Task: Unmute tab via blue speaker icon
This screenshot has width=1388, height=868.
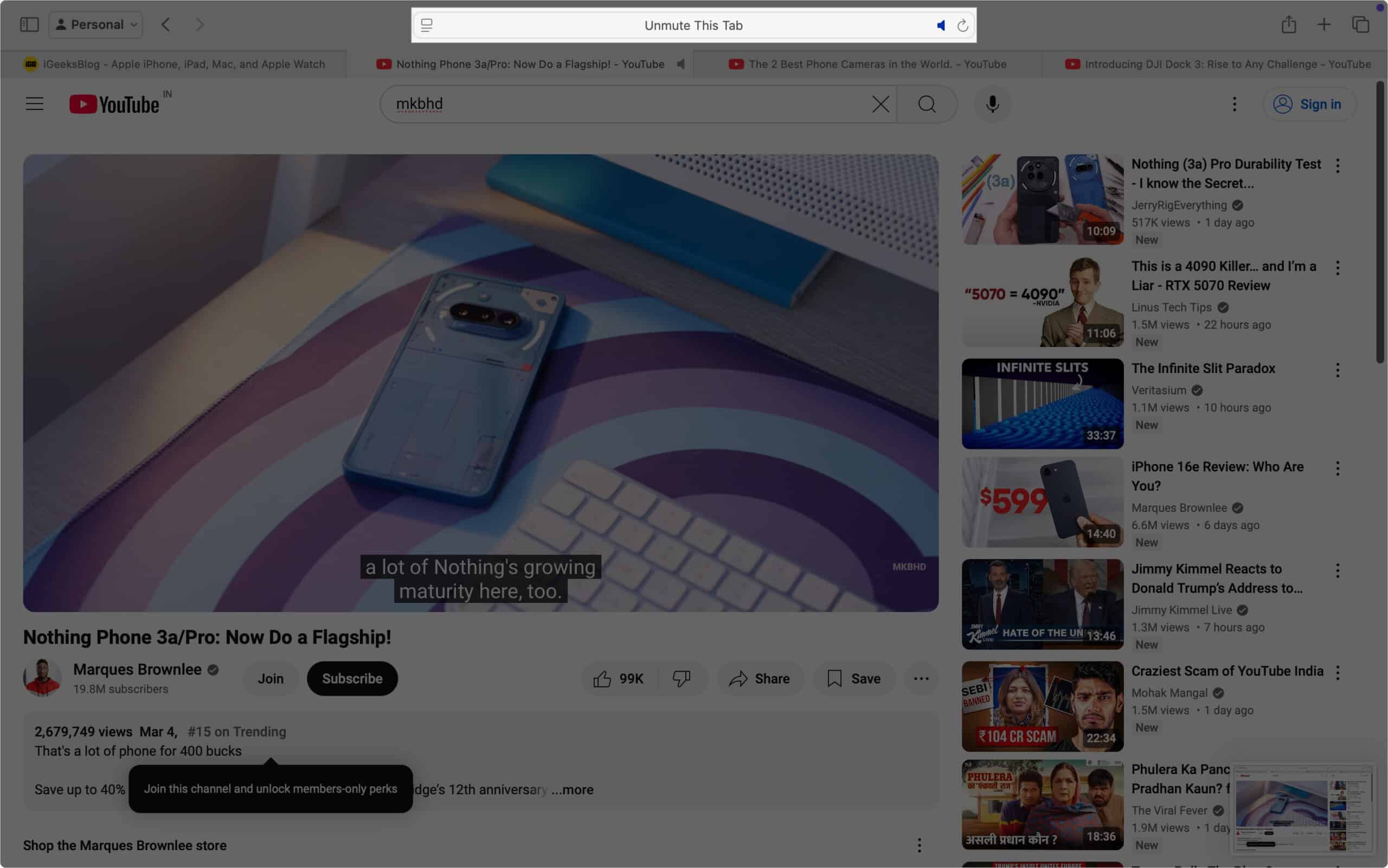Action: pyautogui.click(x=940, y=25)
